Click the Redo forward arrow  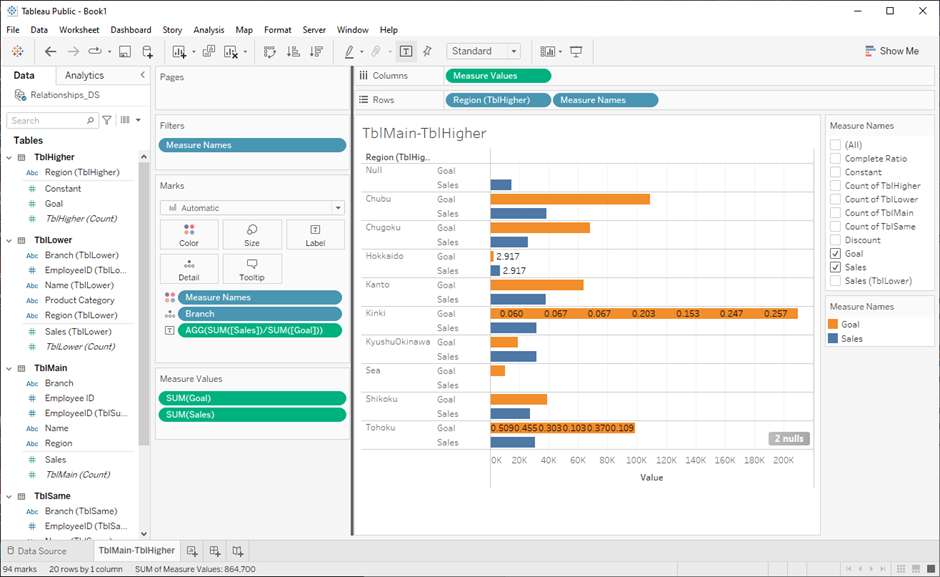click(73, 52)
